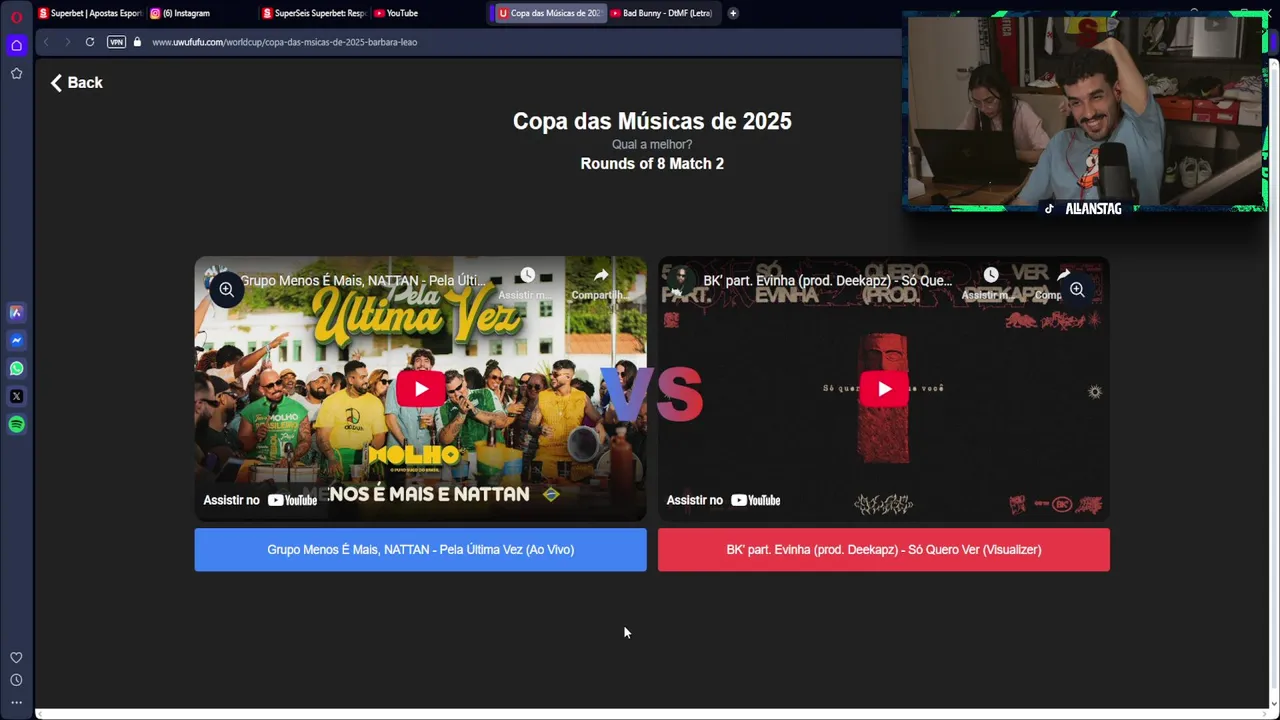Image resolution: width=1280 pixels, height=720 pixels.
Task: Play the Pela Última Vez video
Action: (420, 388)
